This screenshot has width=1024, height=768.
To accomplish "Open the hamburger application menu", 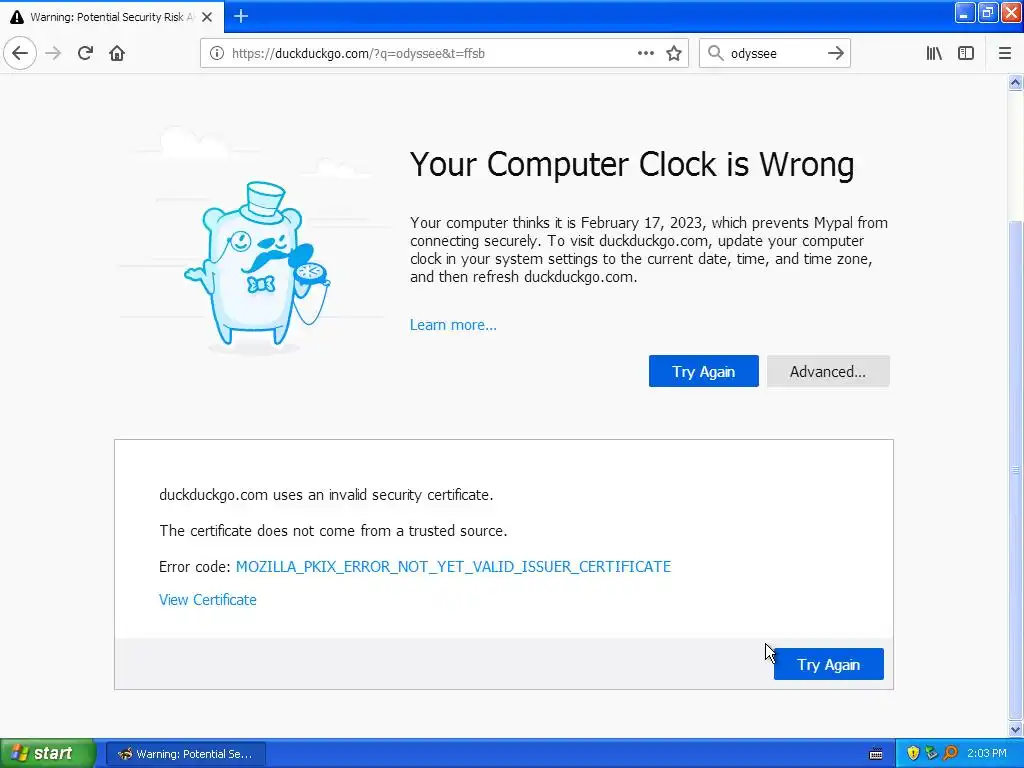I will click(1004, 53).
